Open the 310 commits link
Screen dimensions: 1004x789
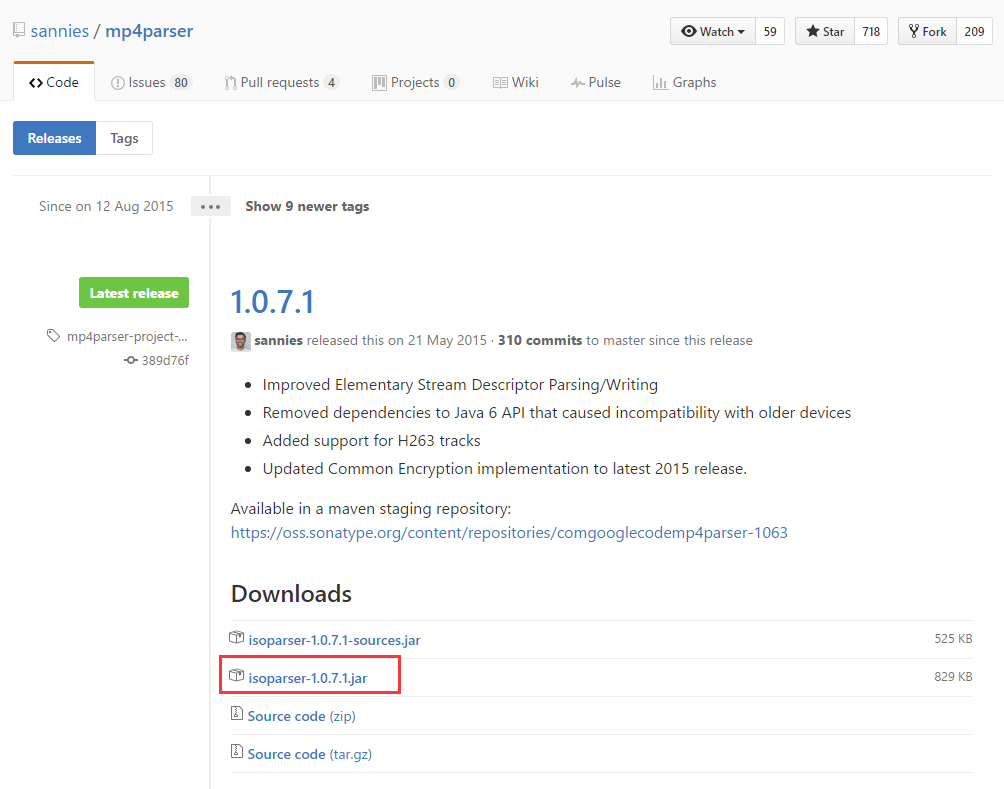[x=540, y=341]
